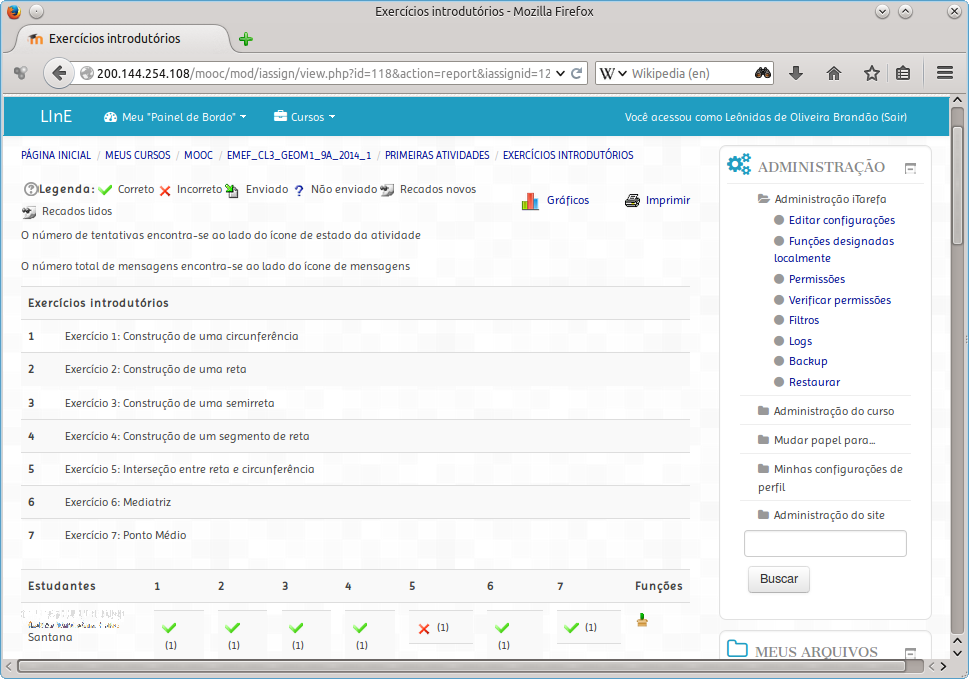Open the Gráficos bar chart icon
This screenshot has width=969, height=679.
(x=530, y=201)
